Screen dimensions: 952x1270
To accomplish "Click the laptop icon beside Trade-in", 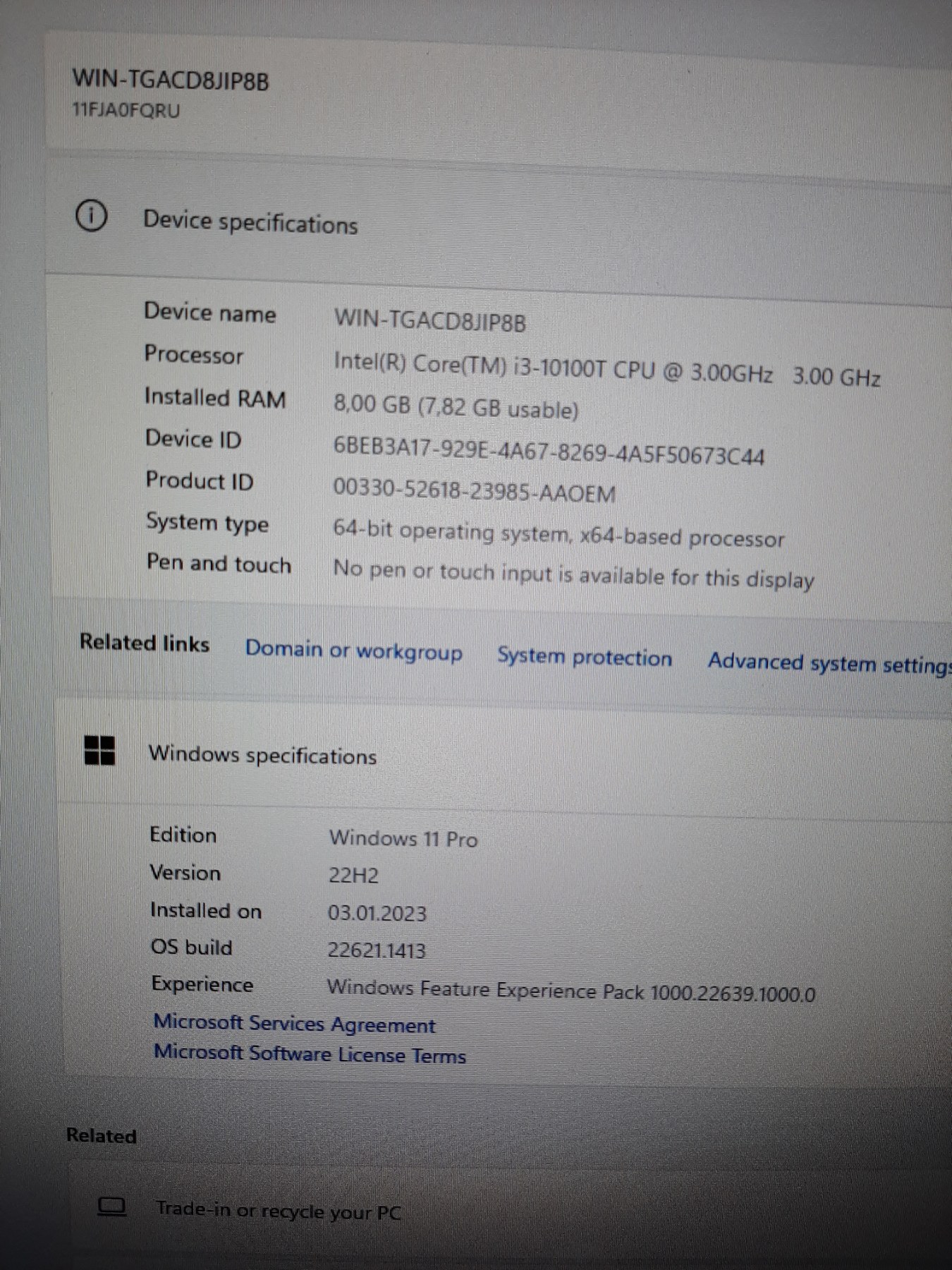I will point(111,1206).
